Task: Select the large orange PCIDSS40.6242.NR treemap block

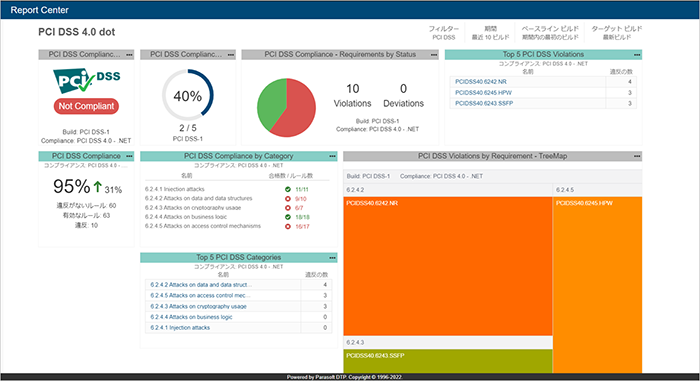Action: point(448,266)
